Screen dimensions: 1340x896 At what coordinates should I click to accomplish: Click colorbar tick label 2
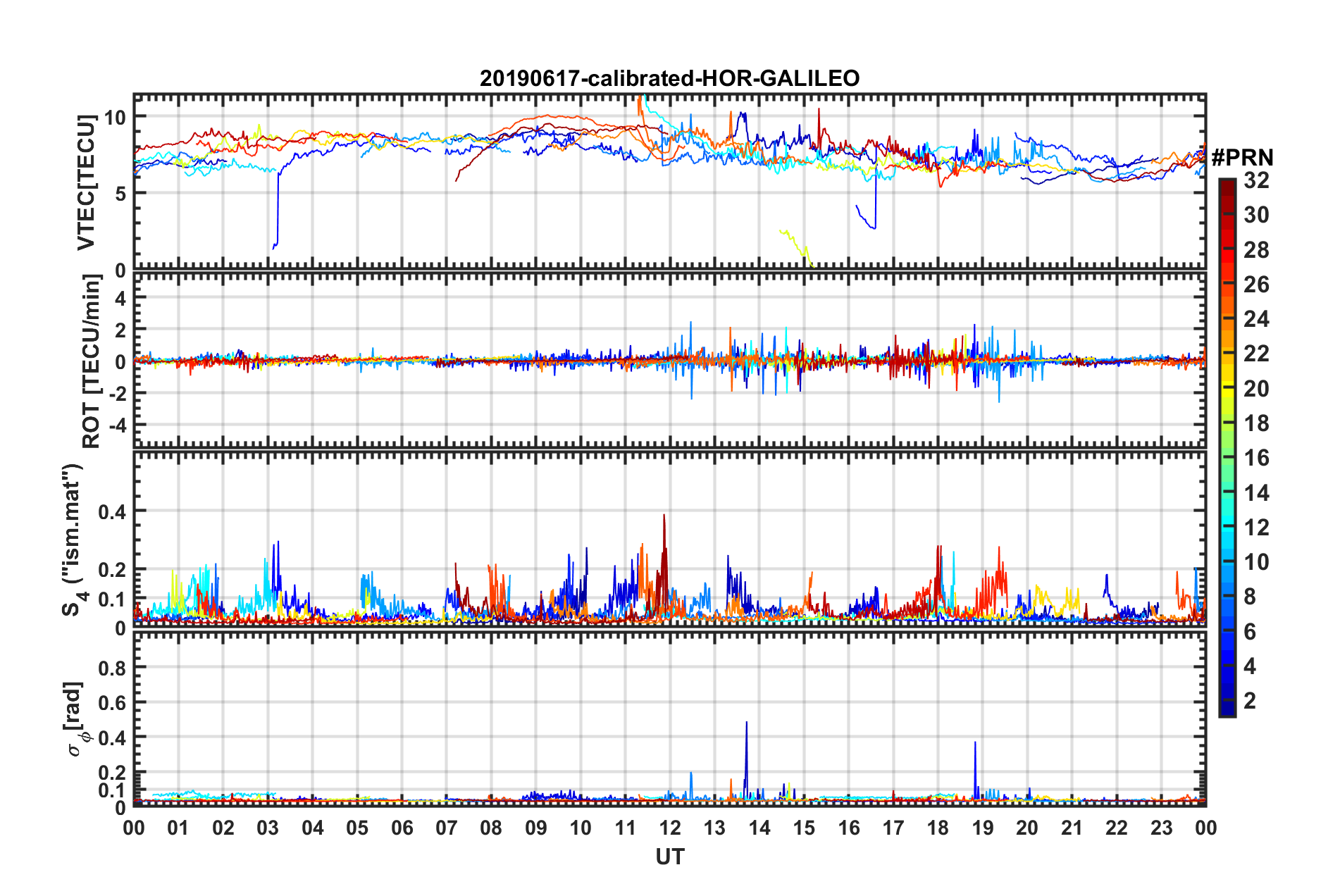click(x=1250, y=701)
